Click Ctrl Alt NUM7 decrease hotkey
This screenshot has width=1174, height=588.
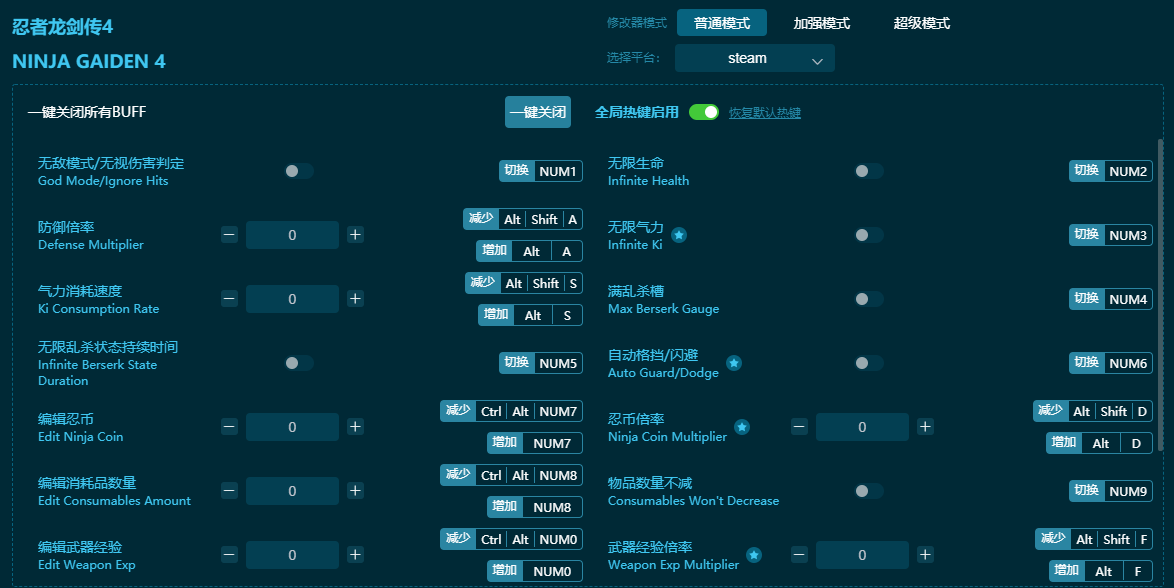click(x=511, y=411)
